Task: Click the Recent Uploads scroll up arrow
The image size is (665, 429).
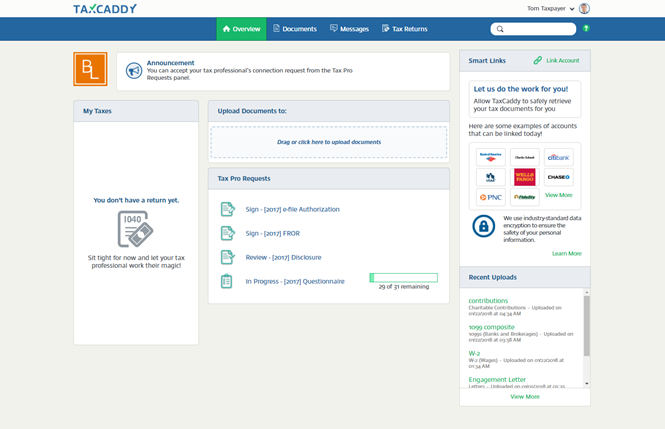Action: click(x=587, y=292)
